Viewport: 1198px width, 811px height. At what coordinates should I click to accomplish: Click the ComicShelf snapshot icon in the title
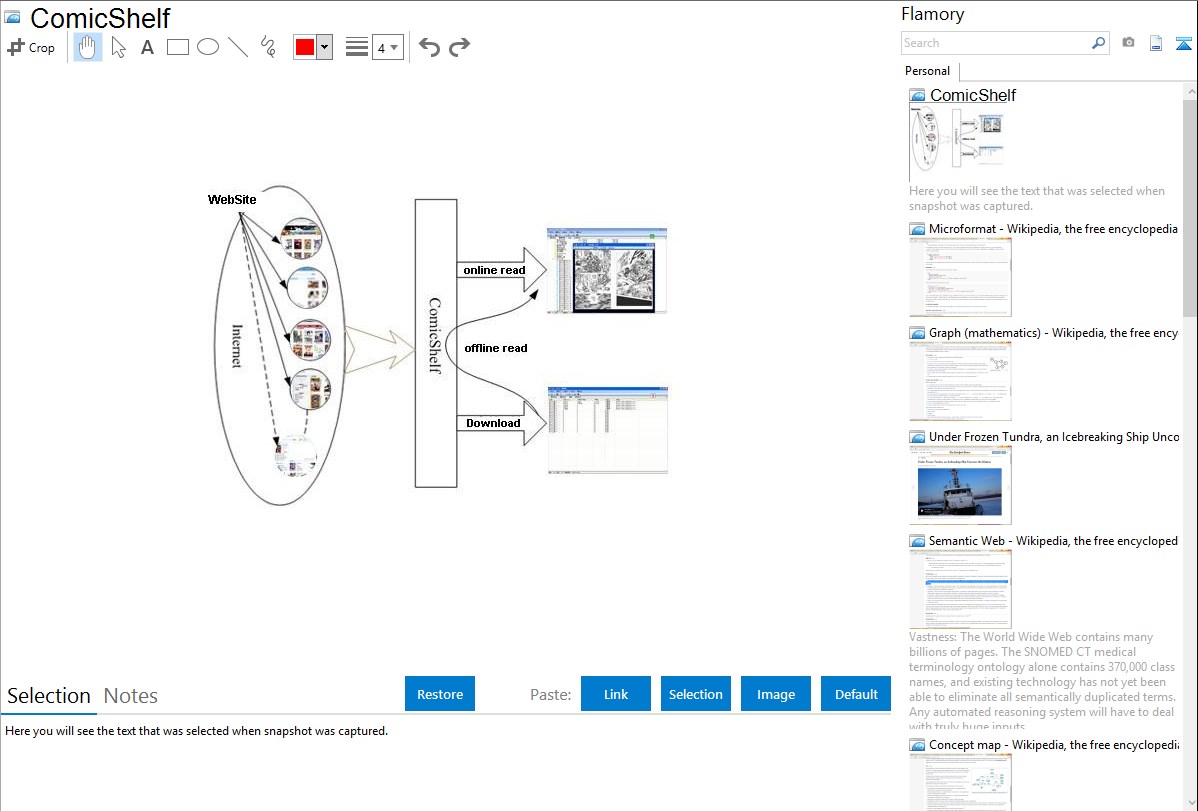(x=12, y=17)
